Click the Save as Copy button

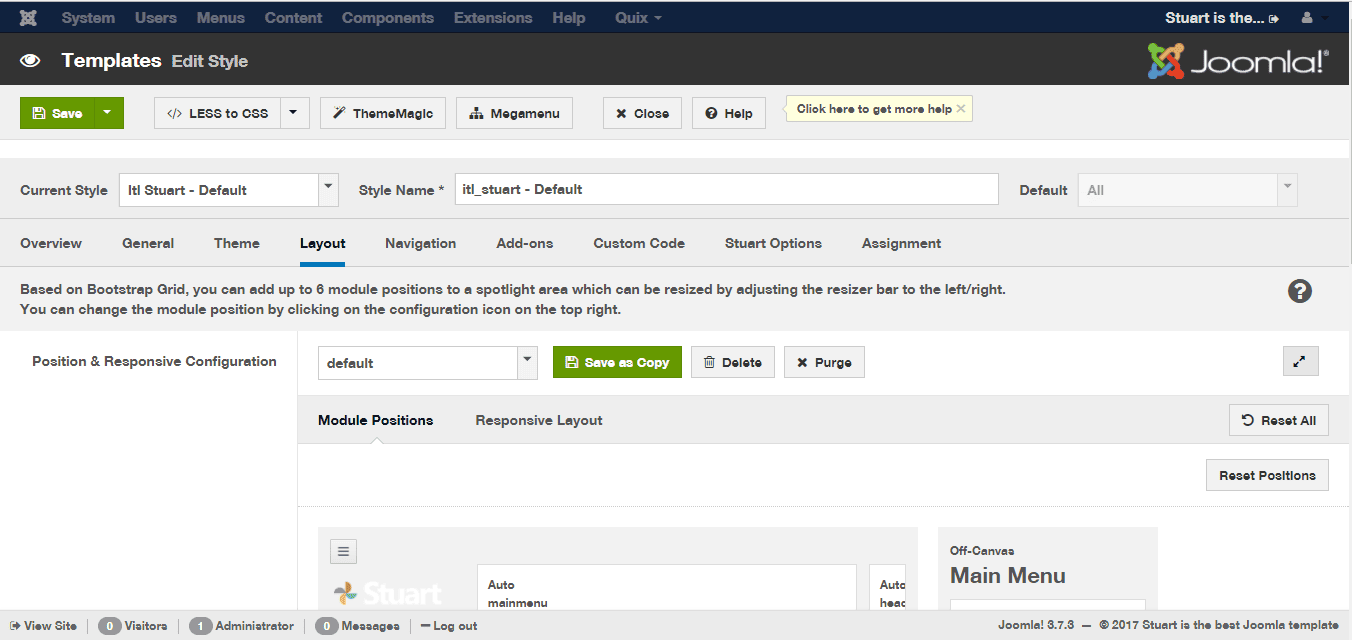click(x=617, y=362)
